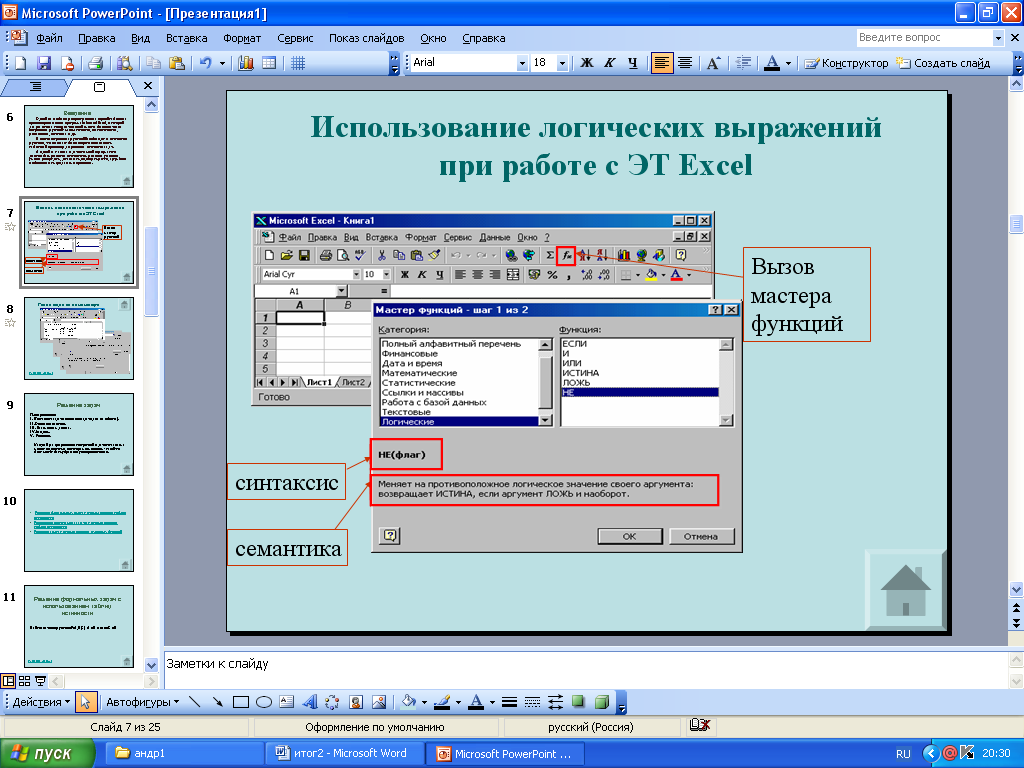Viewport: 1024px width, 768px height.
Task: Toggle underline formatting (Ч)
Action: 632,63
